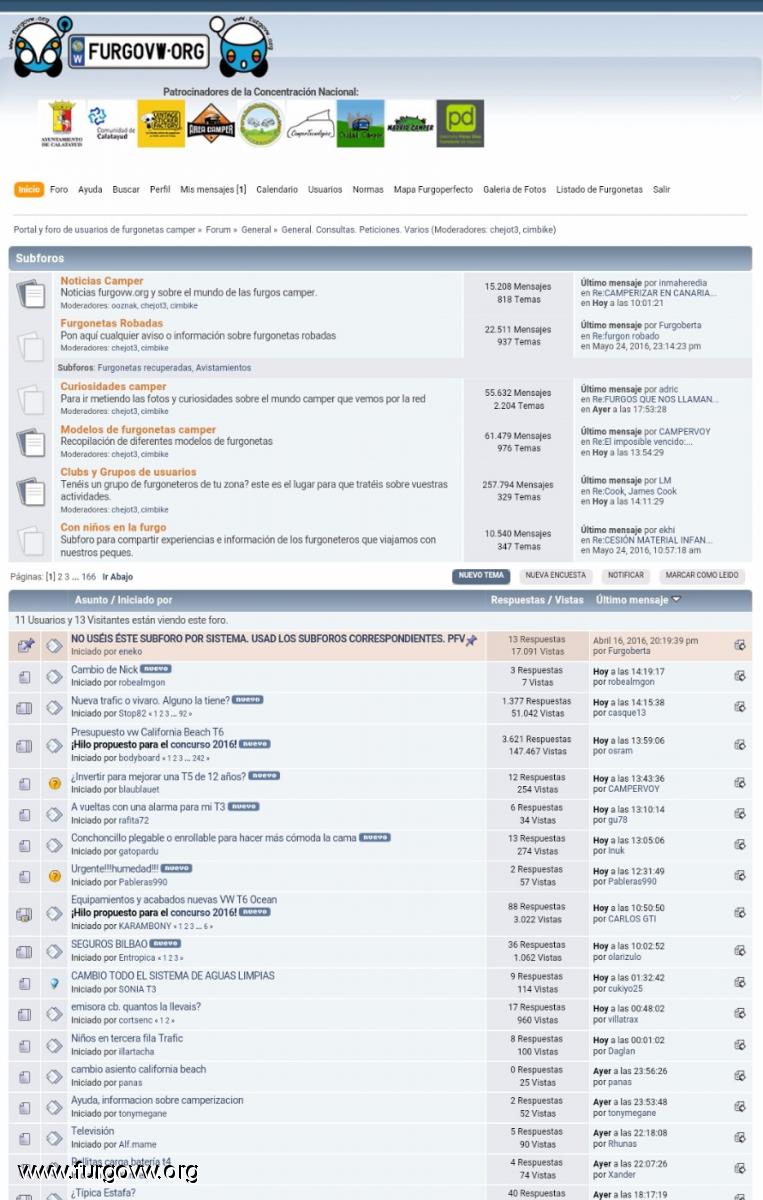Viewport: 763px width, 1200px height.
Task: Open the Furgonetas recuperadas subforum link
Action: tap(144, 368)
